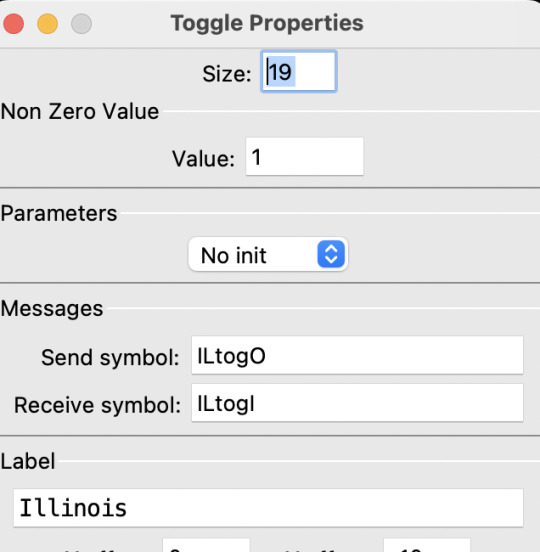Click the Non Zero Value field
The height and width of the screenshot is (552, 540).
click(x=304, y=157)
